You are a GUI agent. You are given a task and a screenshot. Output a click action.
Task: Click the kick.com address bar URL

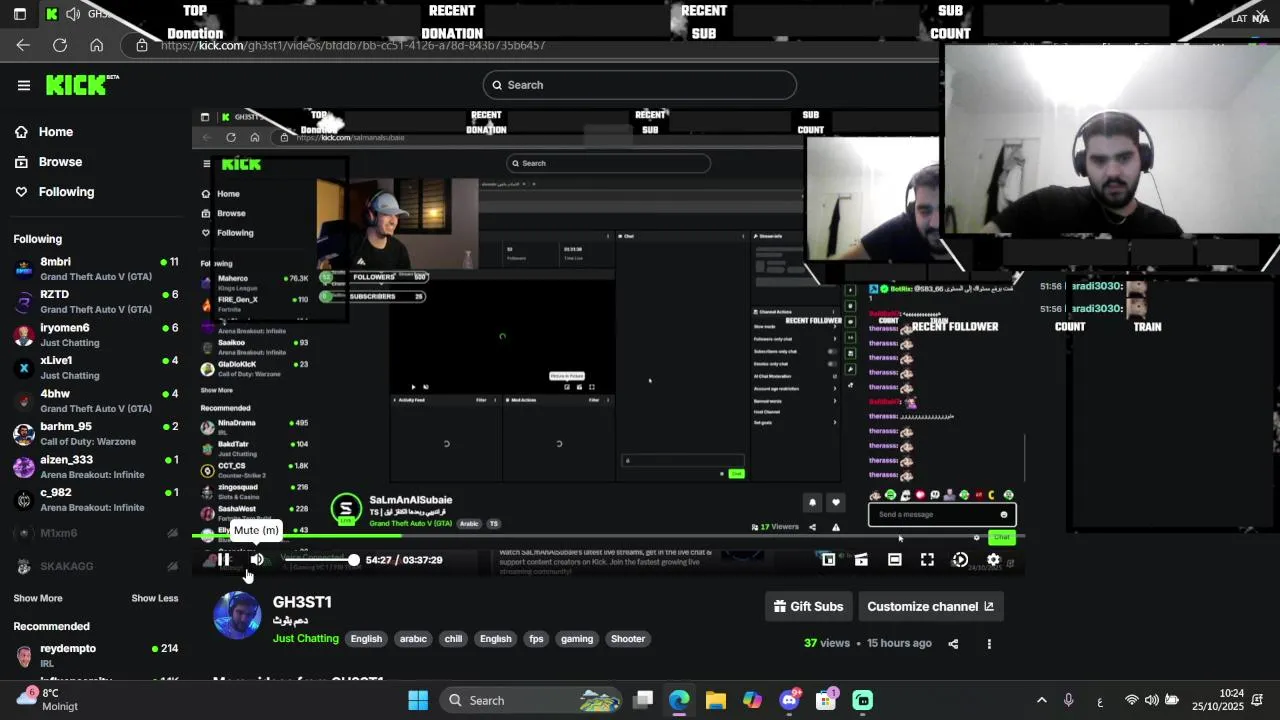[x=353, y=45]
